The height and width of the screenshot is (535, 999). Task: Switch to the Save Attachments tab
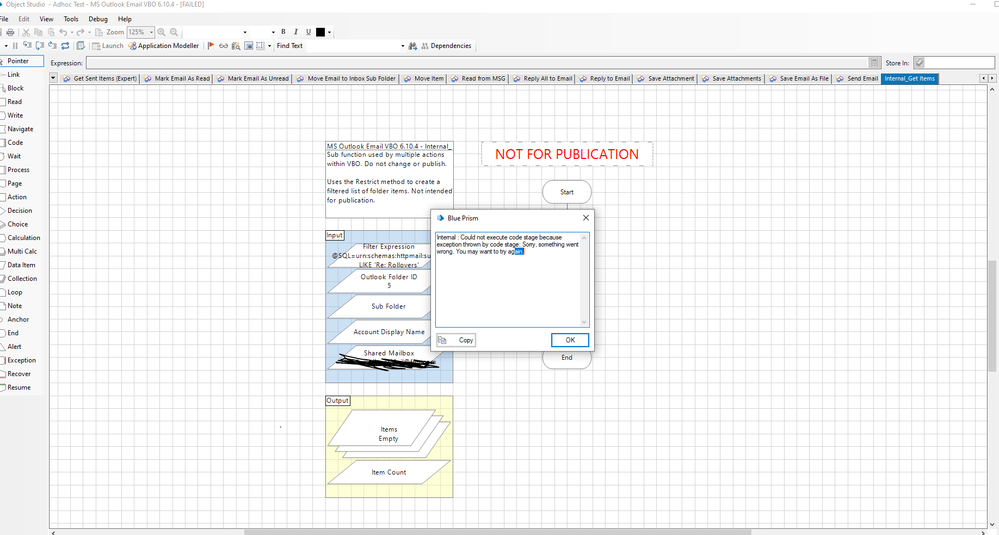[x=731, y=78]
